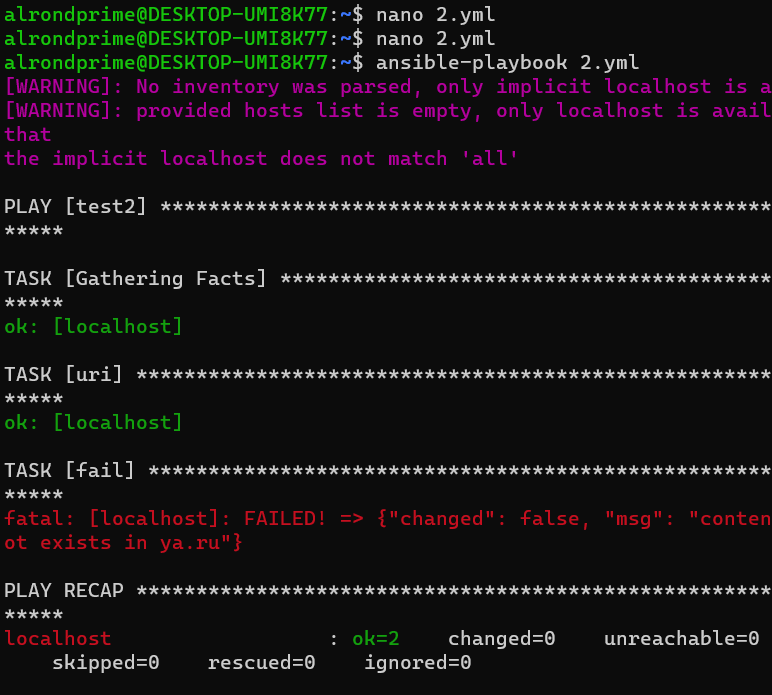The image size is (772, 695).
Task: Click the 'TASK [fail]' header
Action: click(69, 471)
